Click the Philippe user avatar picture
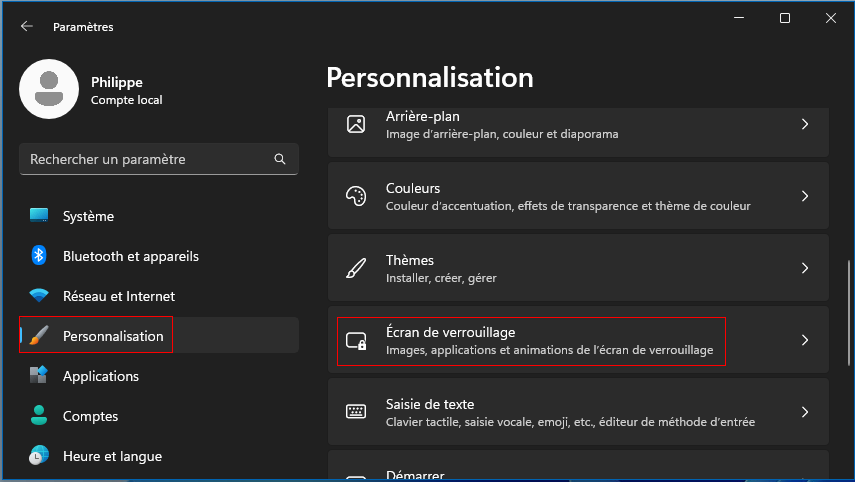Screen dimensions: 855x482 (49, 89)
